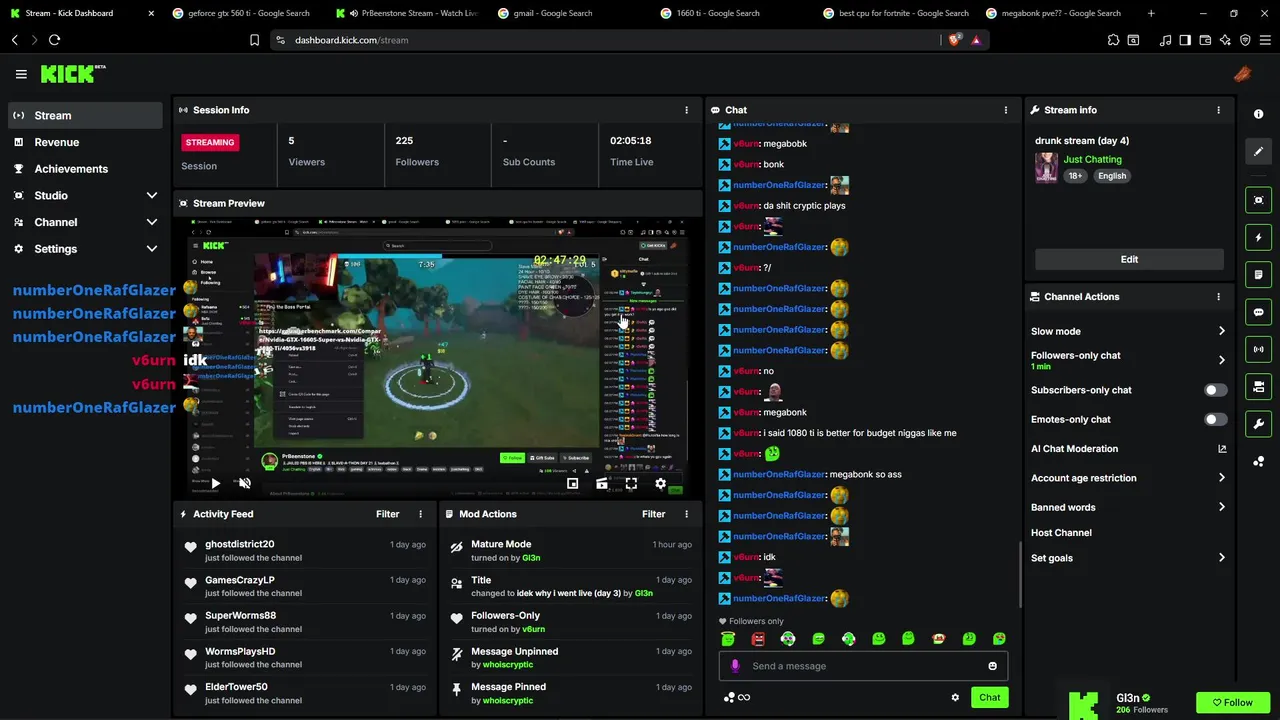
Task: Open Mod Actions Filter dropdown
Action: 654,514
